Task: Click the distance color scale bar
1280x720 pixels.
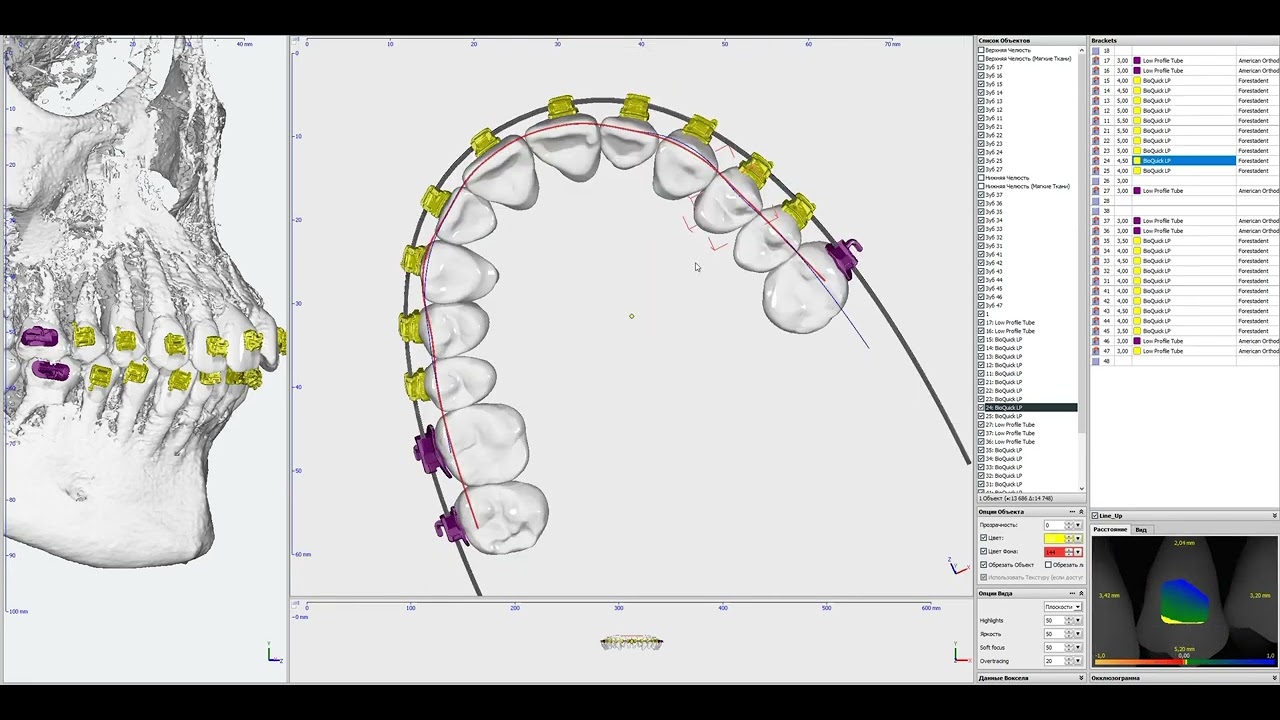Action: pos(1185,662)
